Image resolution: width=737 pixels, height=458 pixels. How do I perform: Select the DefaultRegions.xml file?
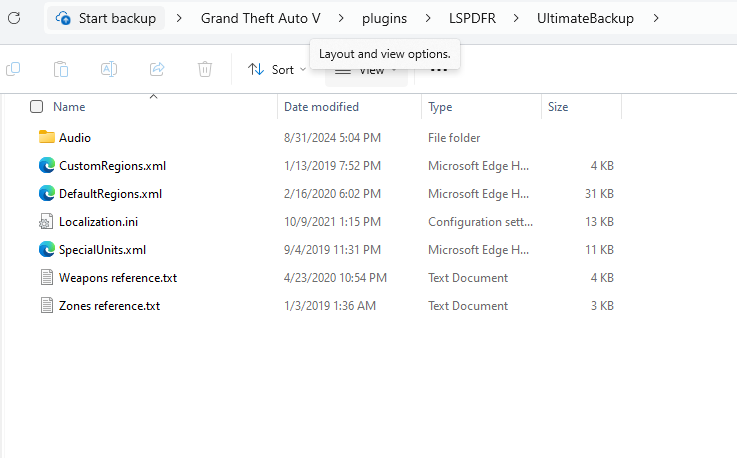click(x=110, y=193)
